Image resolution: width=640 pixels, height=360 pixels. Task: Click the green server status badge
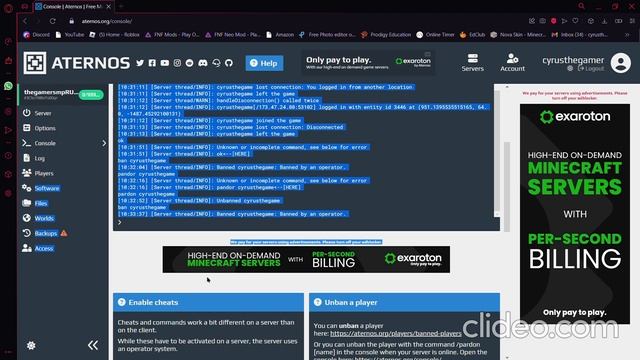(91, 95)
